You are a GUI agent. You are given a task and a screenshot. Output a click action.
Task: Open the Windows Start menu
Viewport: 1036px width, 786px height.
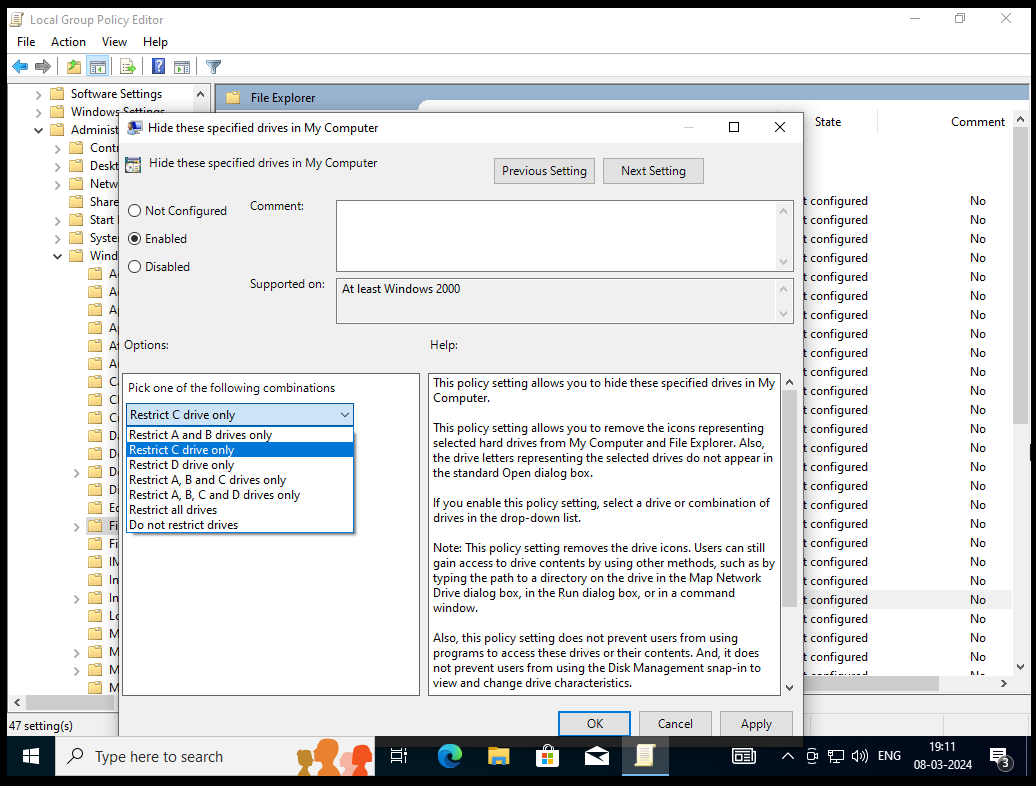click(30, 756)
